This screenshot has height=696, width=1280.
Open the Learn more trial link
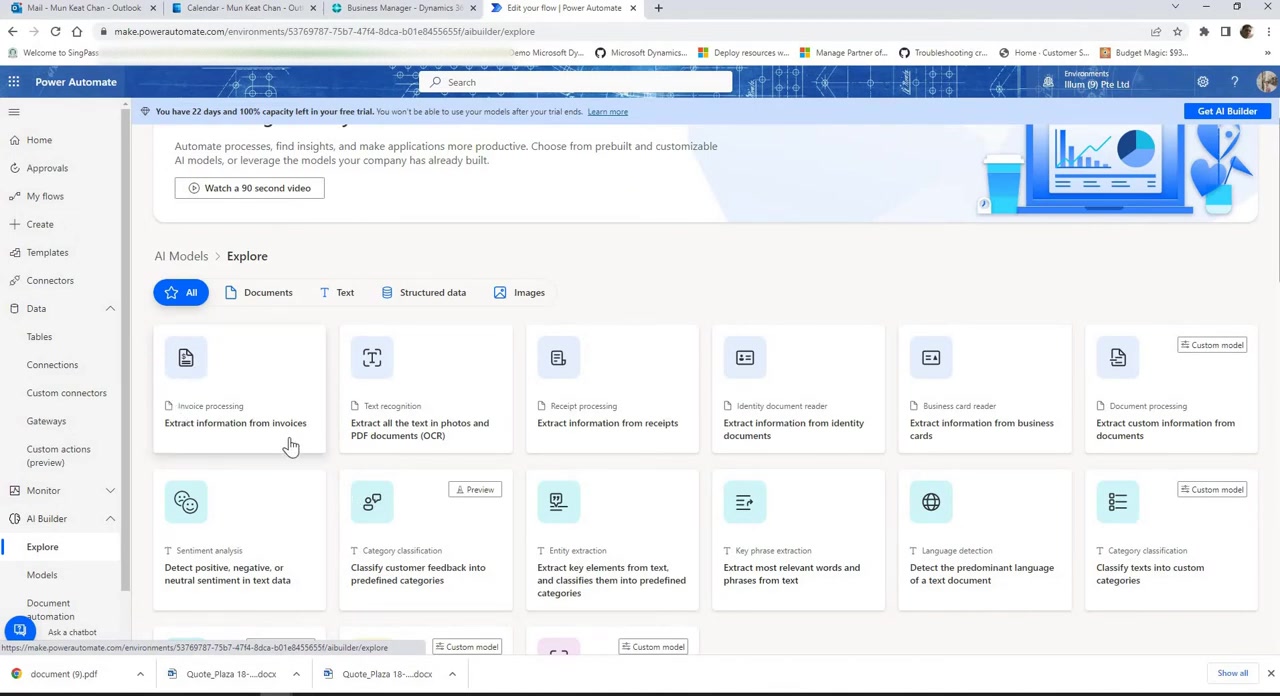click(x=607, y=112)
